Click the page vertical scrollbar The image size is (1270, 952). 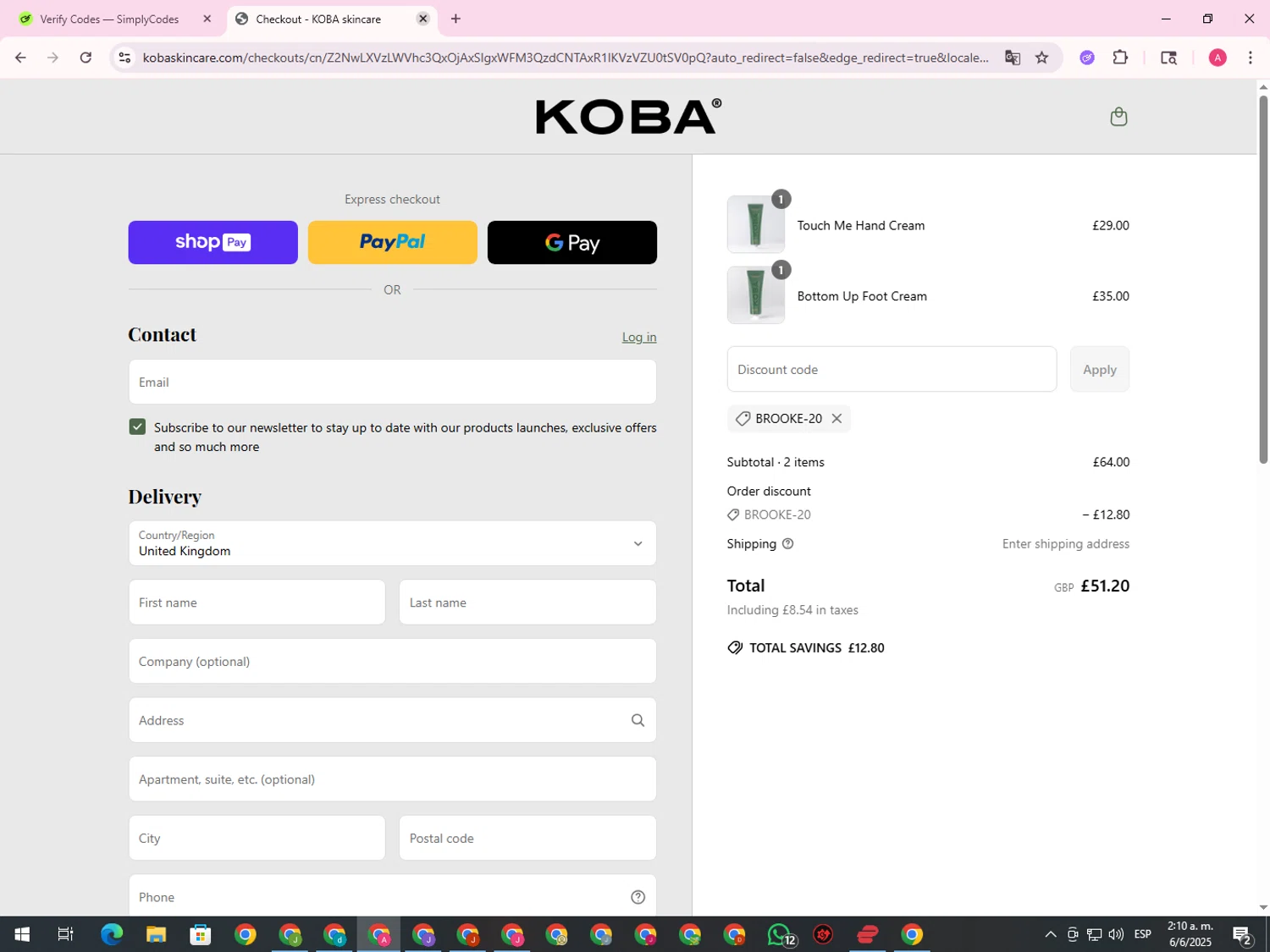pyautogui.click(x=1263, y=279)
